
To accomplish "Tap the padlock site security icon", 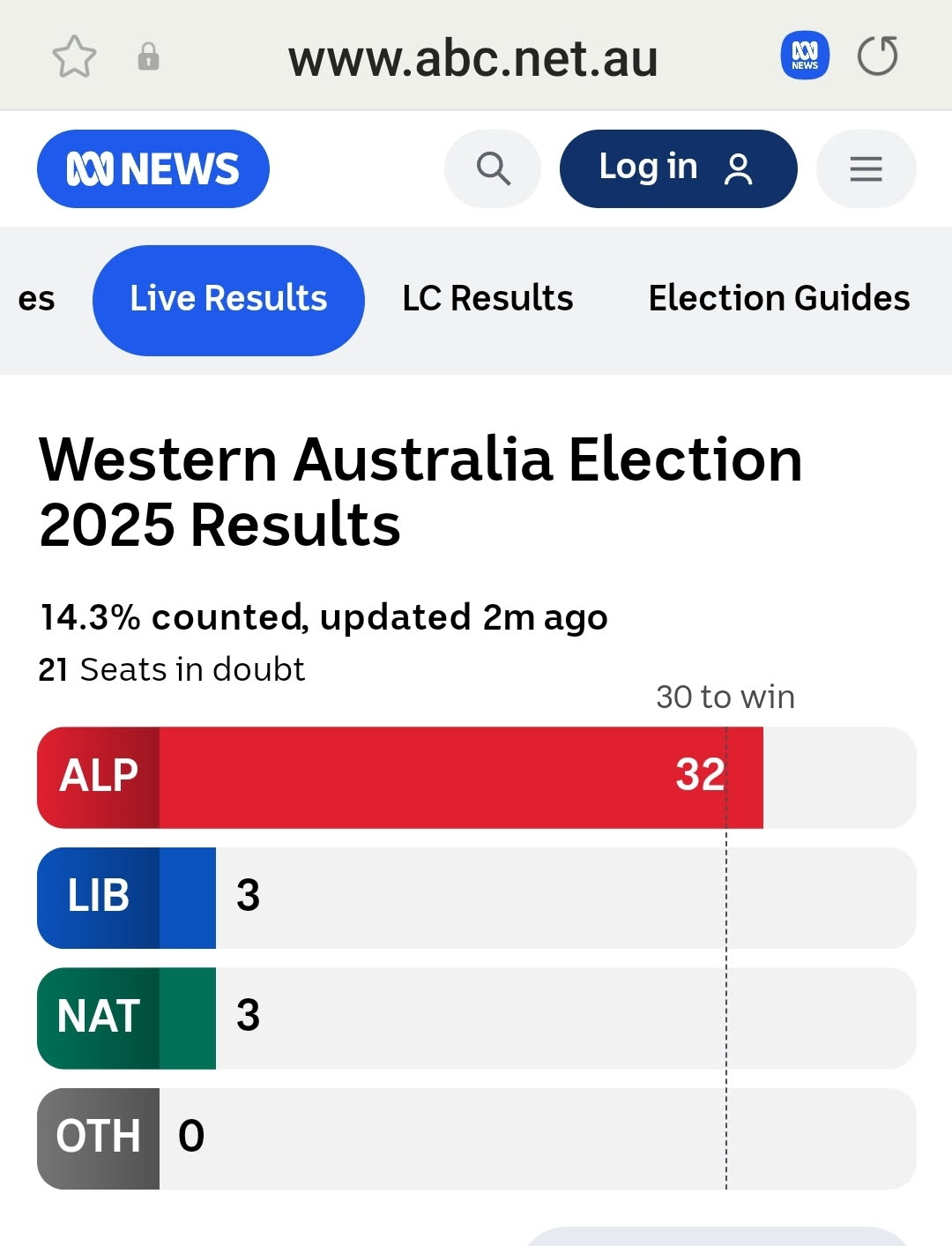I will 148,56.
